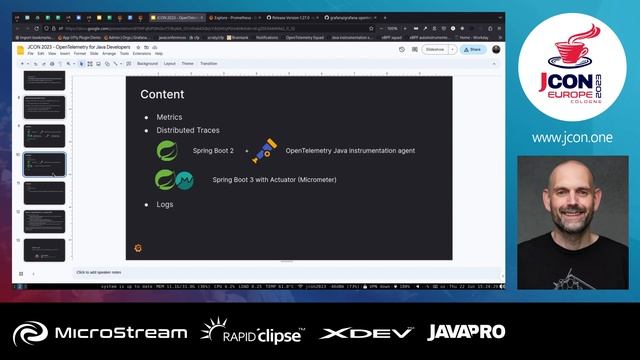This screenshot has height=360, width=640.
Task: Click the 'Spring Boot 2' text
Action: pyautogui.click(x=213, y=151)
